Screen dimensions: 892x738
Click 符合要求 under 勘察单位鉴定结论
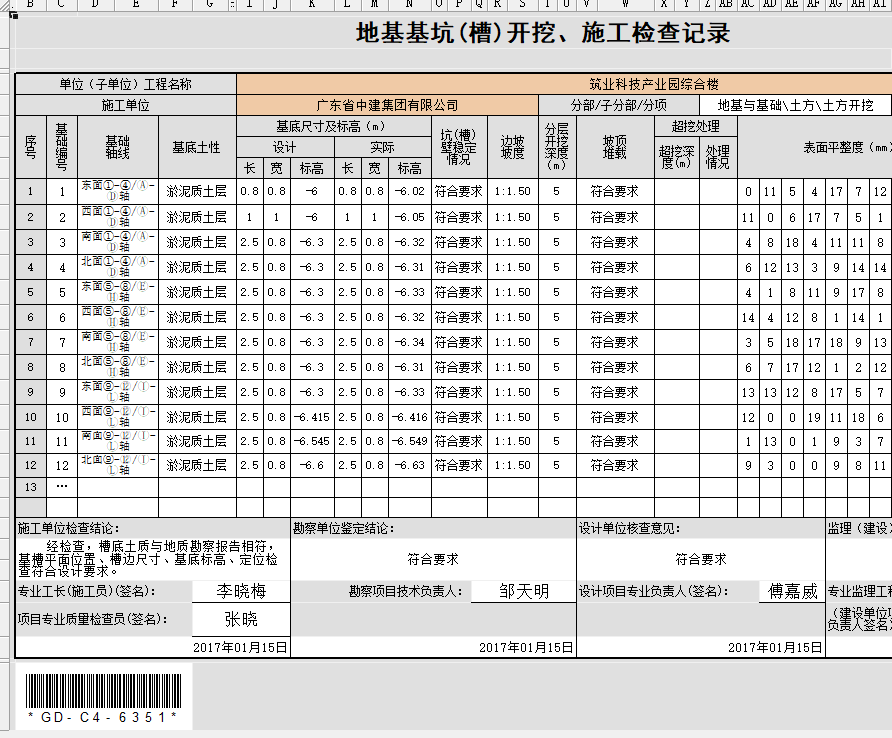pyautogui.click(x=433, y=559)
